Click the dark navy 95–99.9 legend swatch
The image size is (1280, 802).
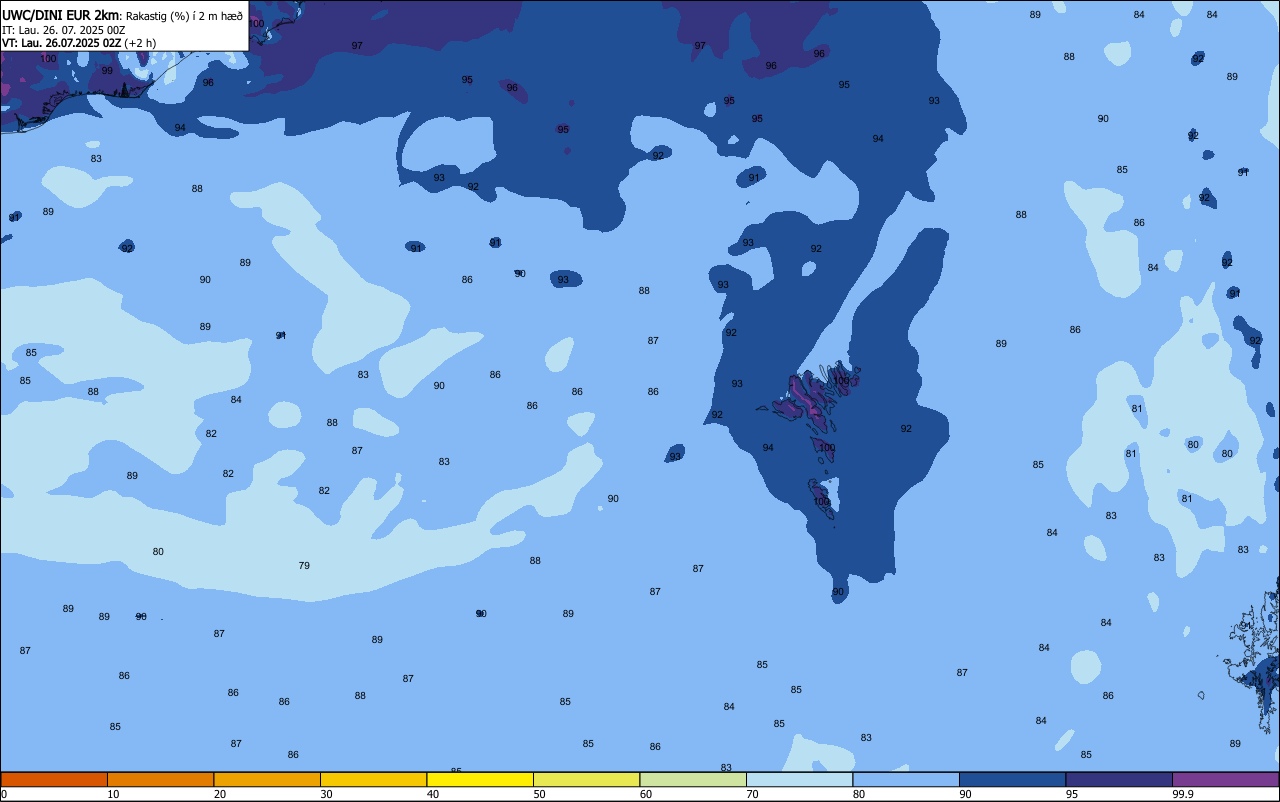coord(1119,779)
